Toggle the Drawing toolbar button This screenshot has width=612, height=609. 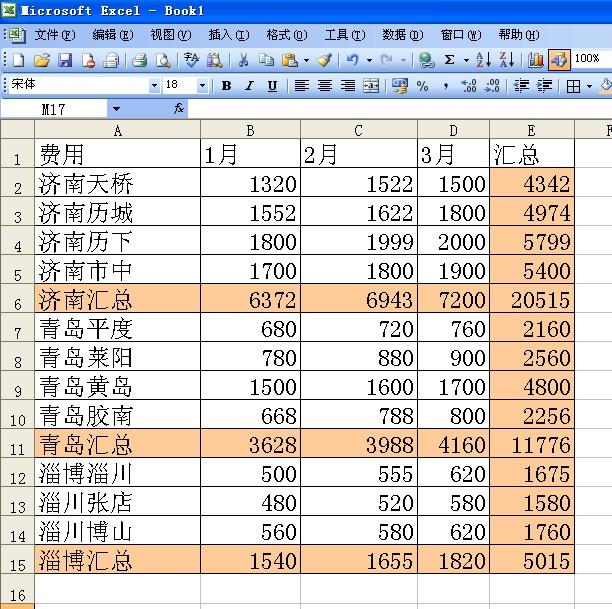coord(559,60)
